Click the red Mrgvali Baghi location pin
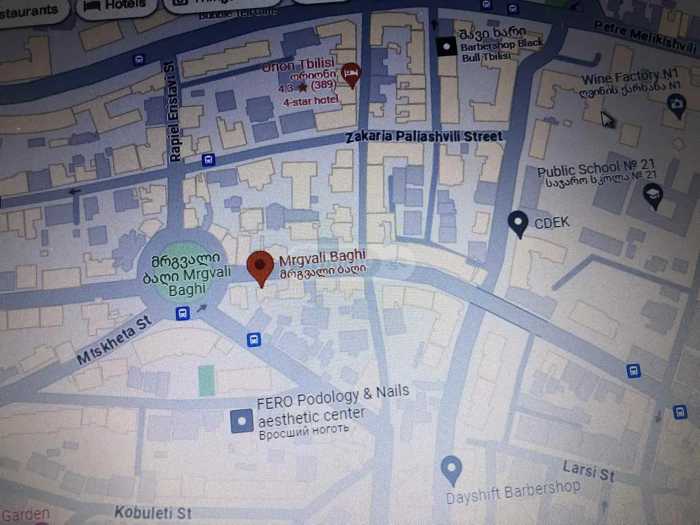This screenshot has height=525, width=700. pyautogui.click(x=260, y=268)
